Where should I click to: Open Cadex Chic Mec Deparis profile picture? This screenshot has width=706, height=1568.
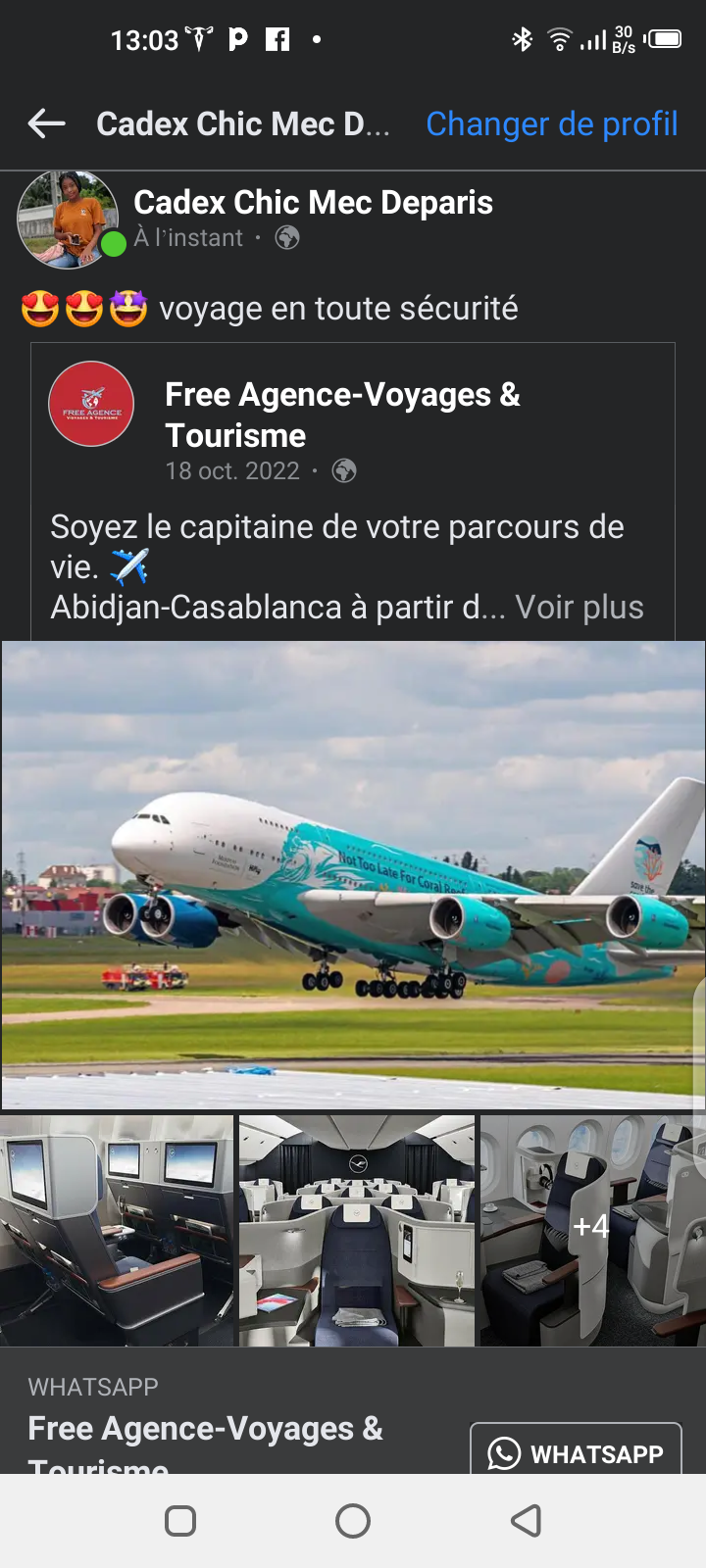point(68,220)
